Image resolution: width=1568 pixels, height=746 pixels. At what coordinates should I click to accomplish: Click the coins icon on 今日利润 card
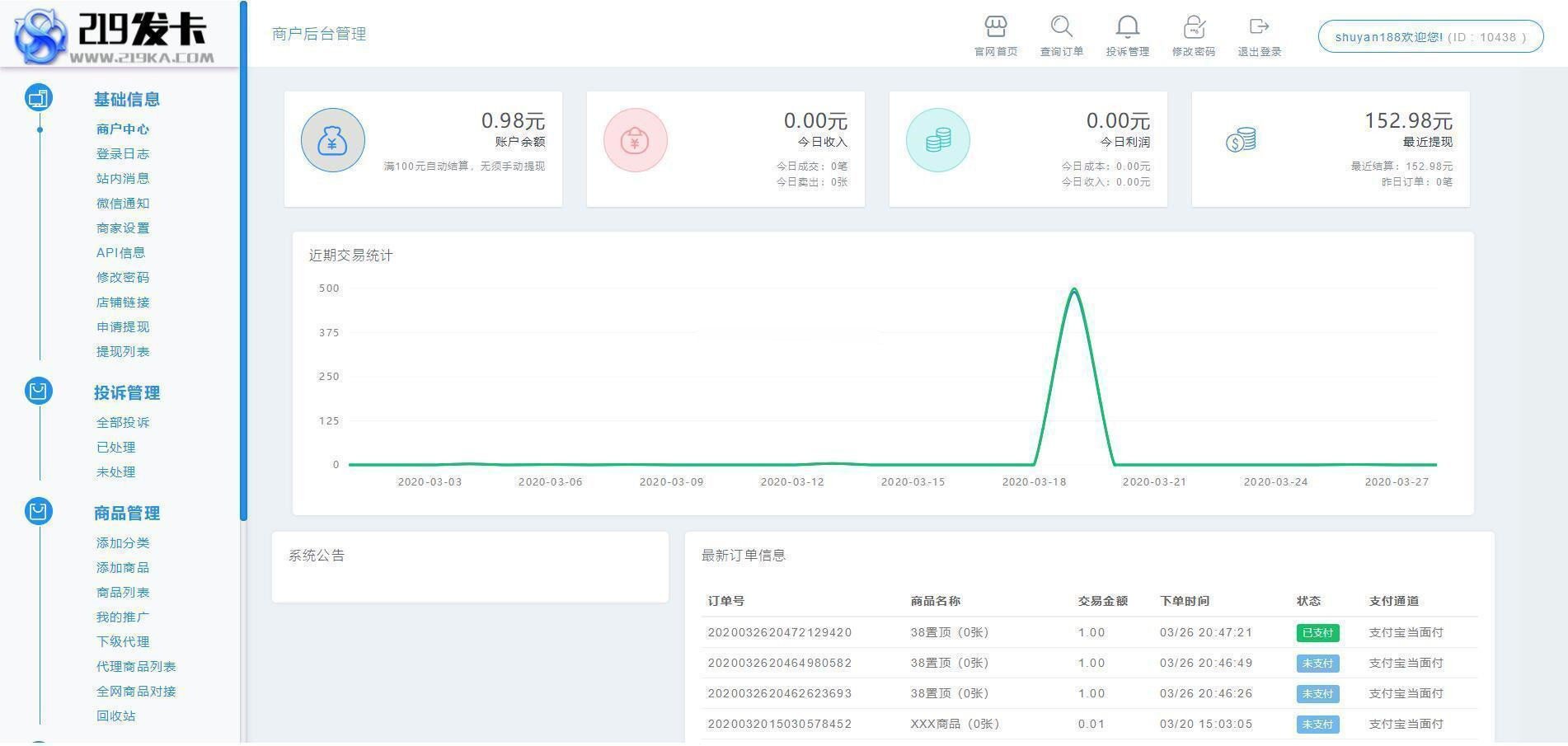point(937,140)
